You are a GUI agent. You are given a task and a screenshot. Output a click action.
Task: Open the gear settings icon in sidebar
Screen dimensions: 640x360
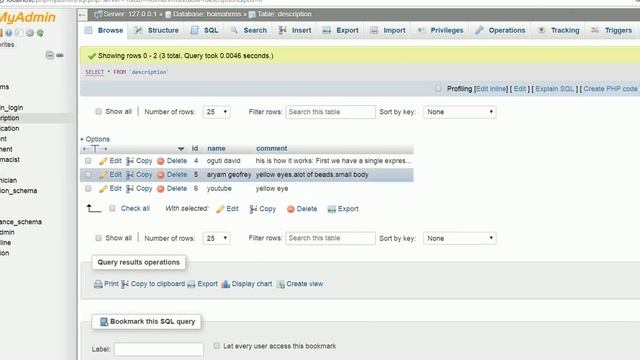pyautogui.click(x=30, y=33)
